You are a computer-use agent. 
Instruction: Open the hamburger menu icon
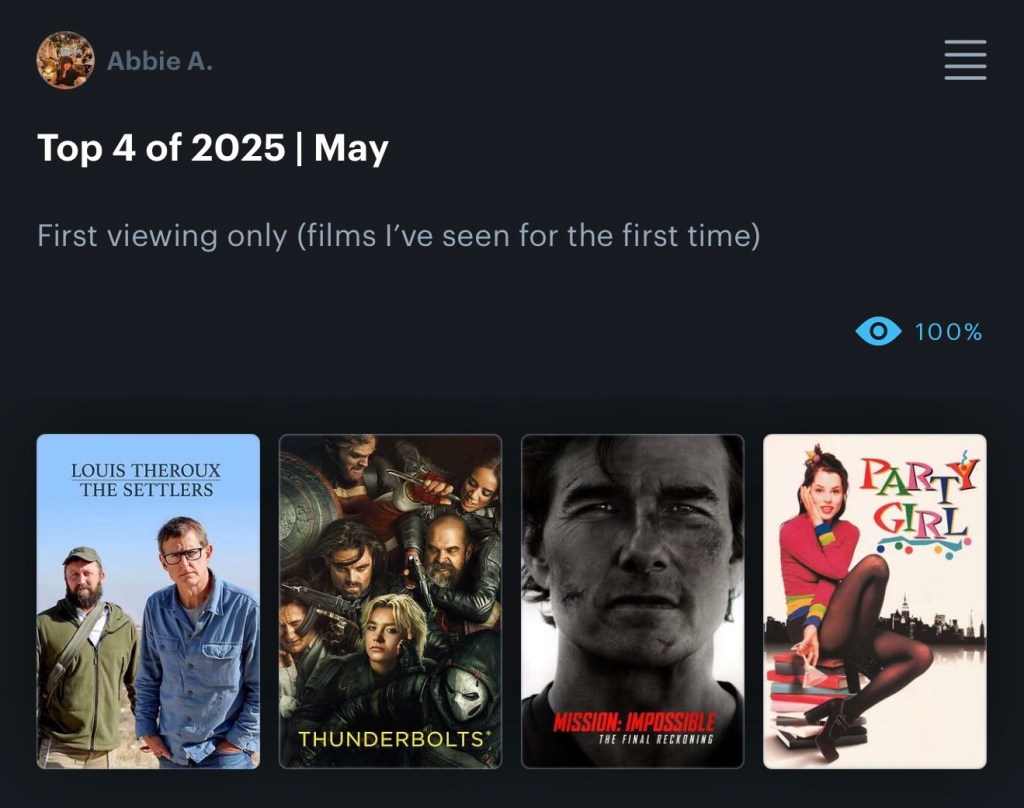point(965,60)
